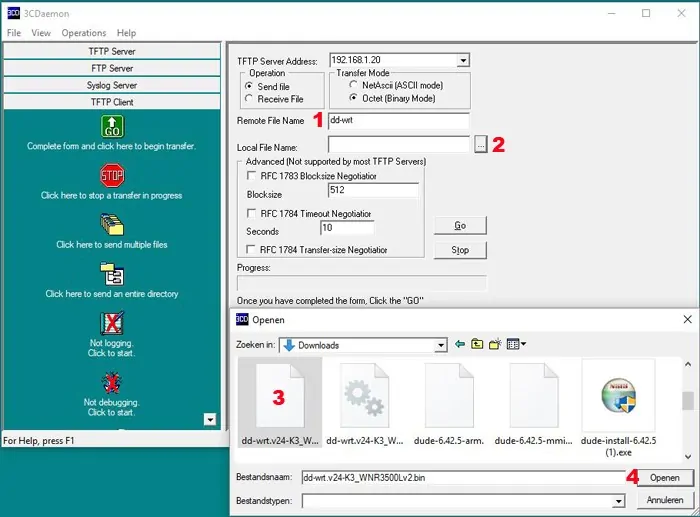Click the red STOP transfer icon
700x517 pixels.
coord(112,176)
